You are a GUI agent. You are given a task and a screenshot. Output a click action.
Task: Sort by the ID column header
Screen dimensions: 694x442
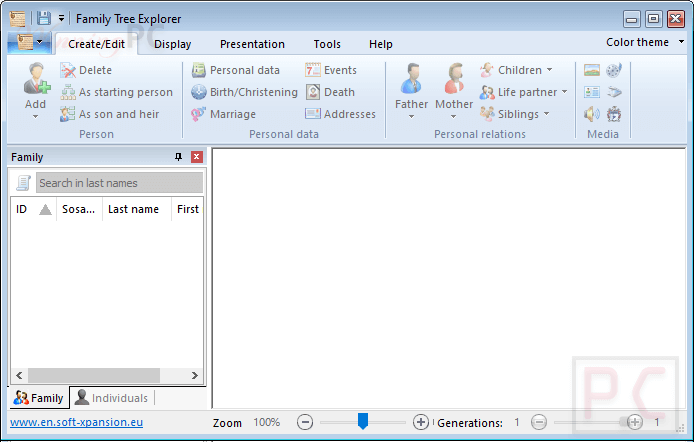34,209
